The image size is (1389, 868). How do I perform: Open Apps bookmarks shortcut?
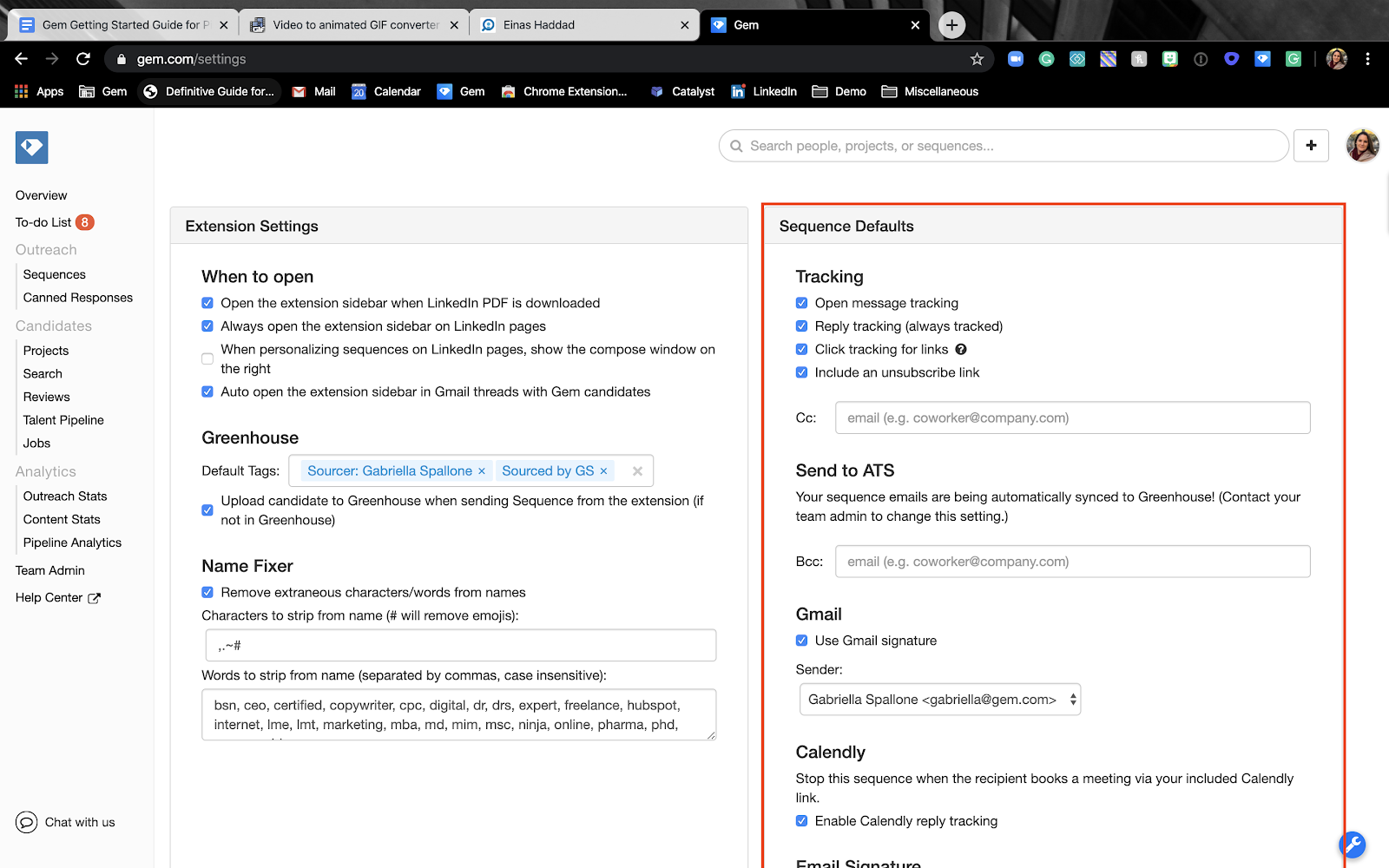pos(39,91)
